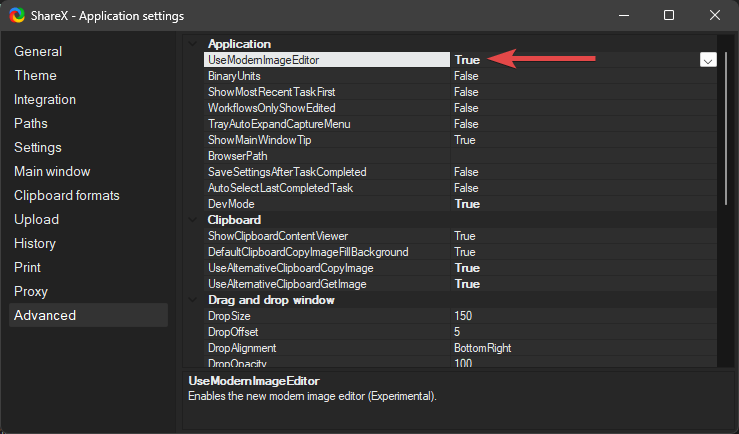739x434 pixels.
Task: Open the UseModernImageEditor value dropdown arrow
Action: pos(708,60)
